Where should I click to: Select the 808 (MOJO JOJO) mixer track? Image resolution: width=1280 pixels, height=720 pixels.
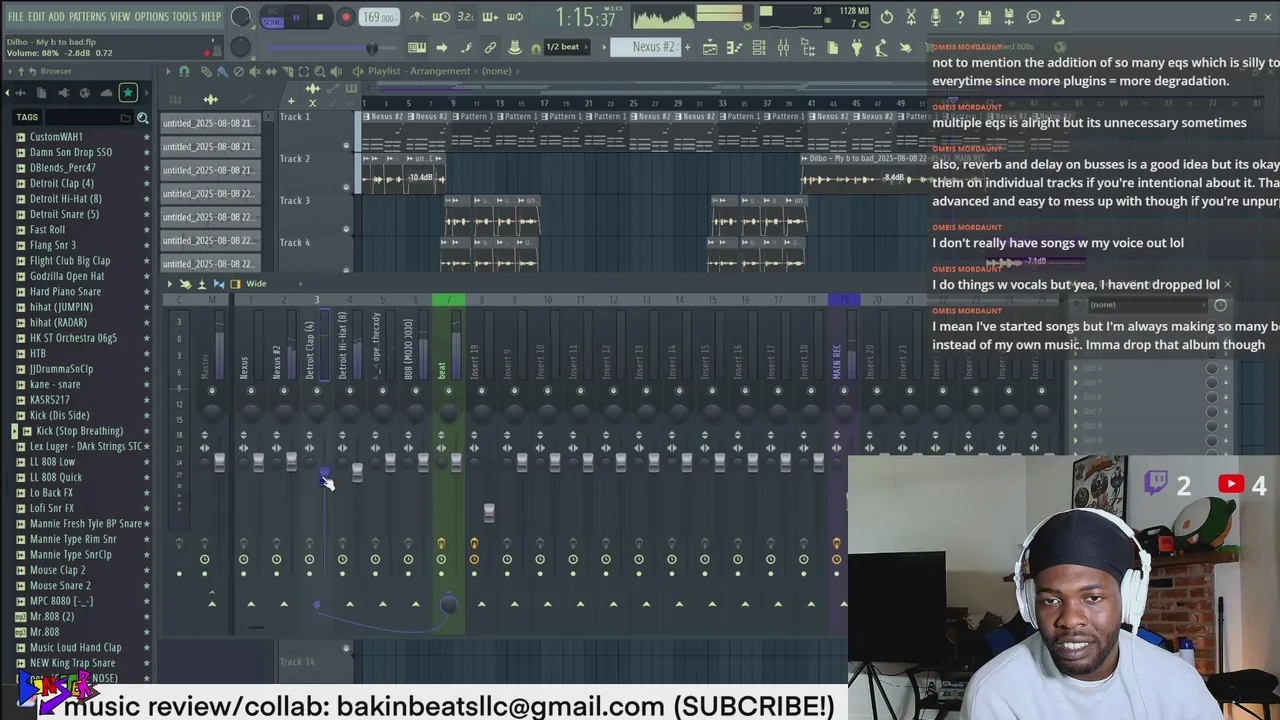(x=408, y=348)
